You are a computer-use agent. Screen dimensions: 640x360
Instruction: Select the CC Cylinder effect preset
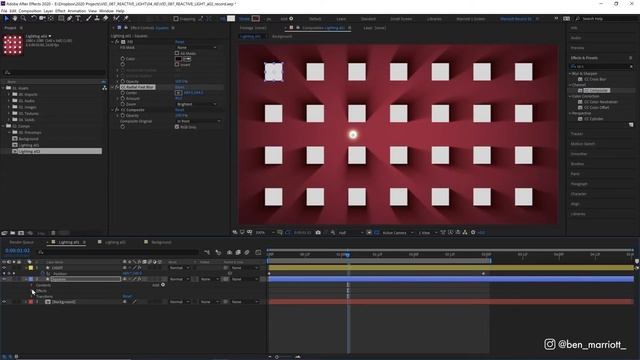[x=593, y=119]
